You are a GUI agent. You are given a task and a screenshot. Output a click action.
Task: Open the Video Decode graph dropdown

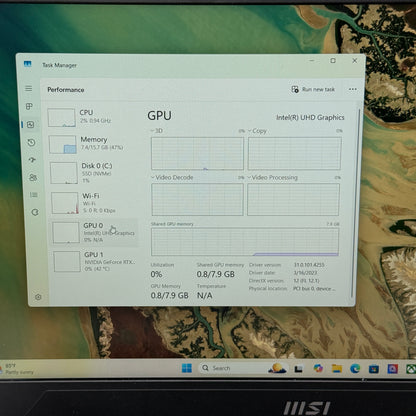[172, 177]
